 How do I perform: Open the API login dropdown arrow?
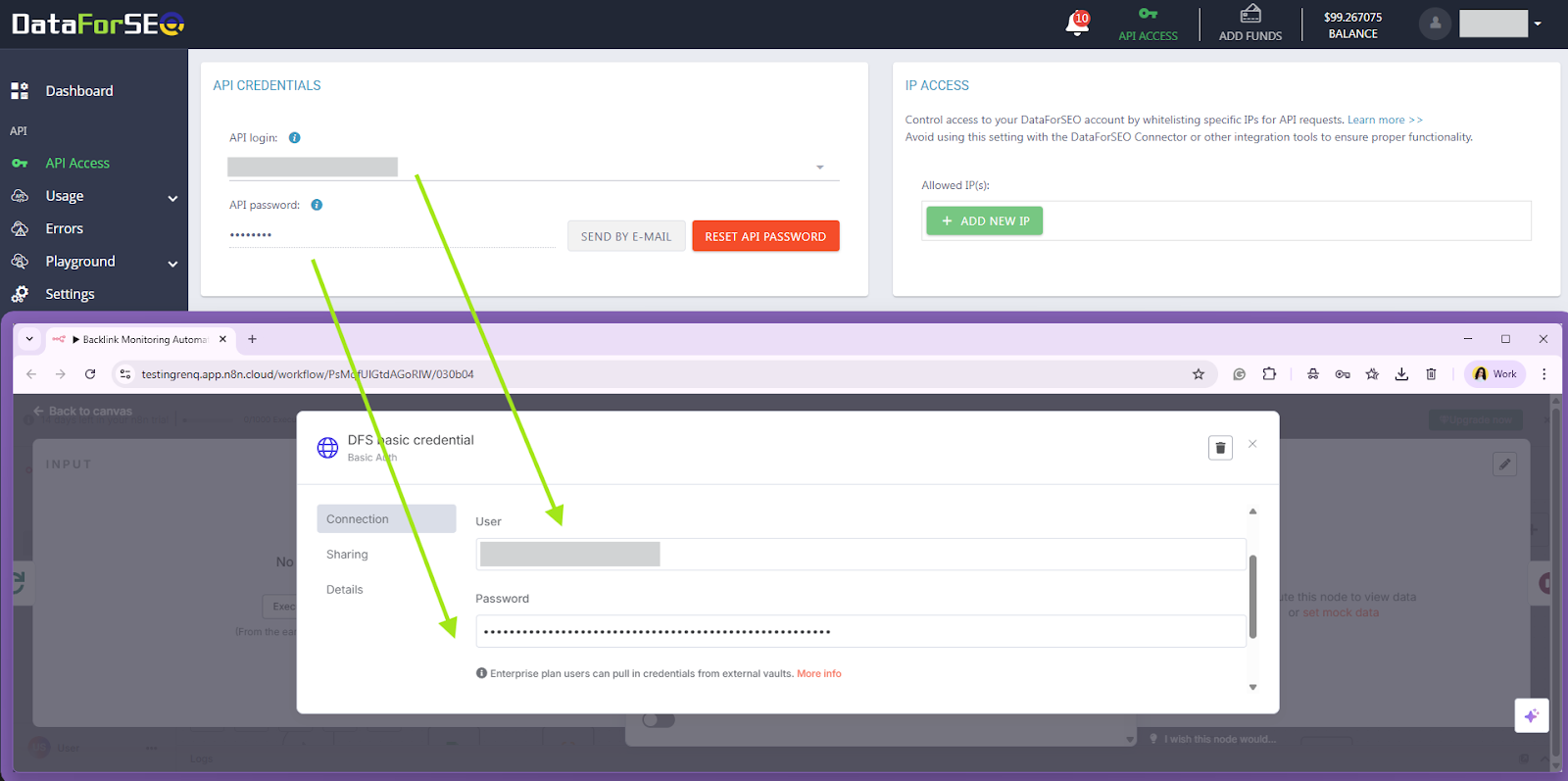(x=820, y=168)
